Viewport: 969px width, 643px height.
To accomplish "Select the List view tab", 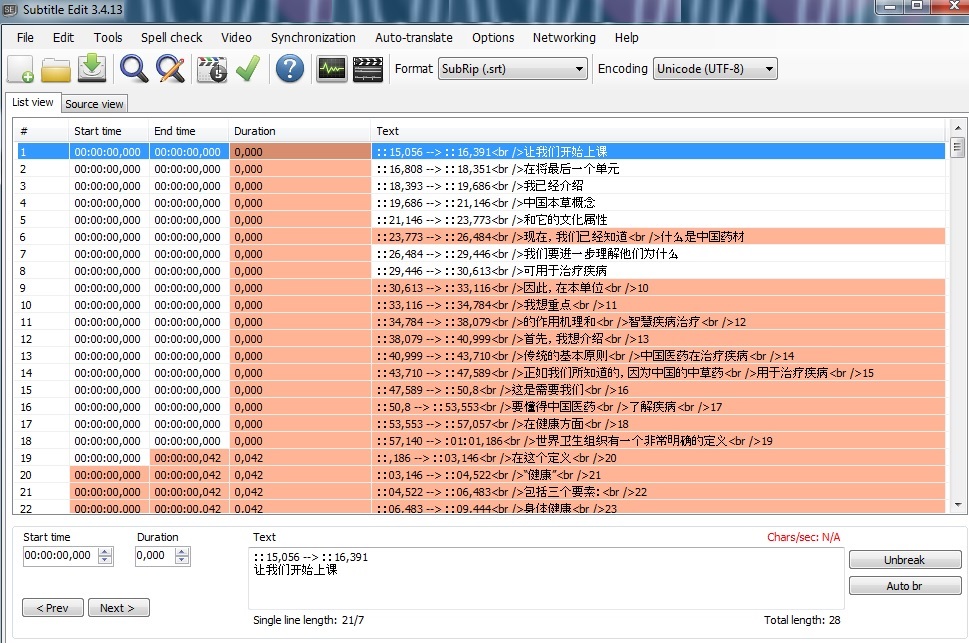I will [x=33, y=103].
